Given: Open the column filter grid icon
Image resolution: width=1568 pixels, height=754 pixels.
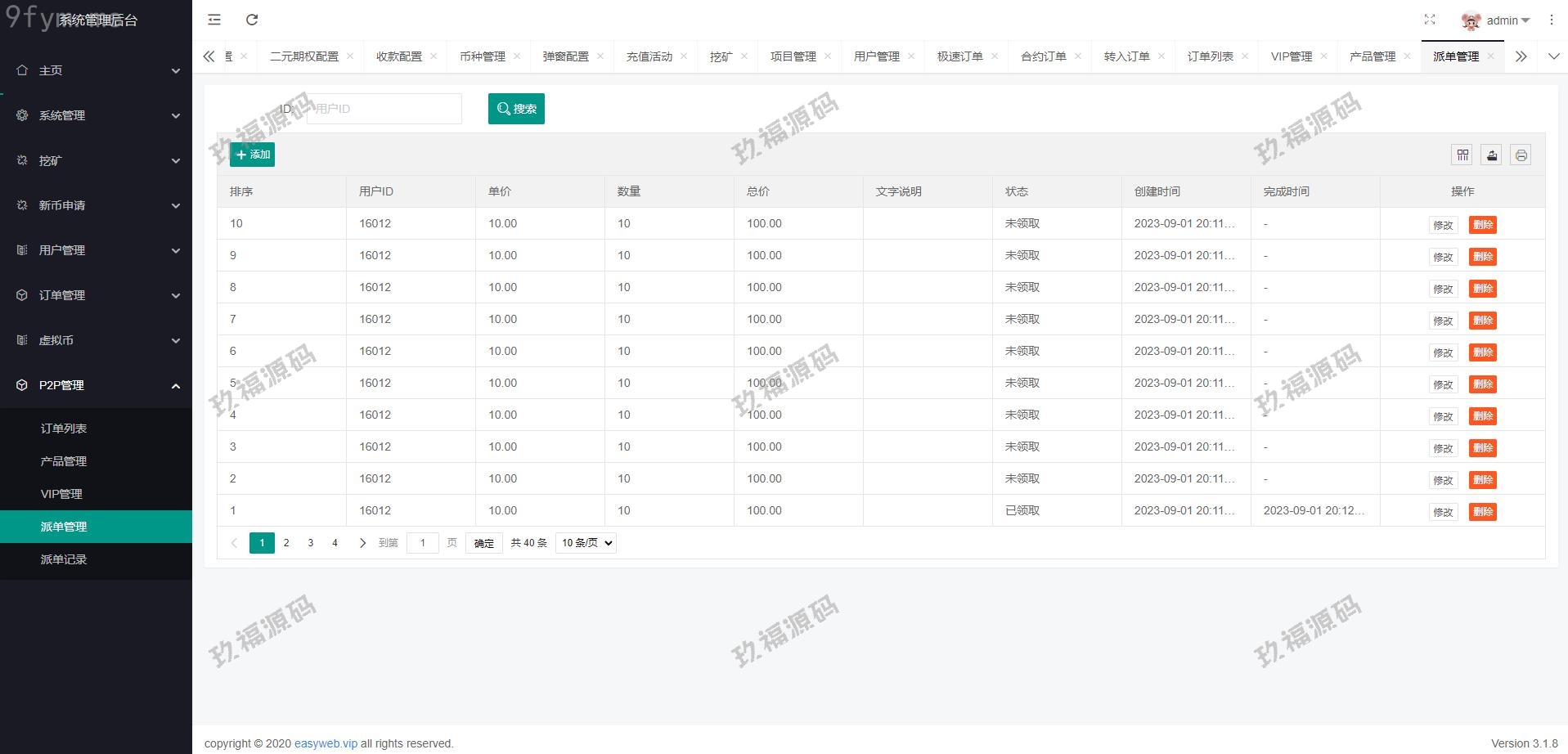Looking at the screenshot, I should (1462, 155).
